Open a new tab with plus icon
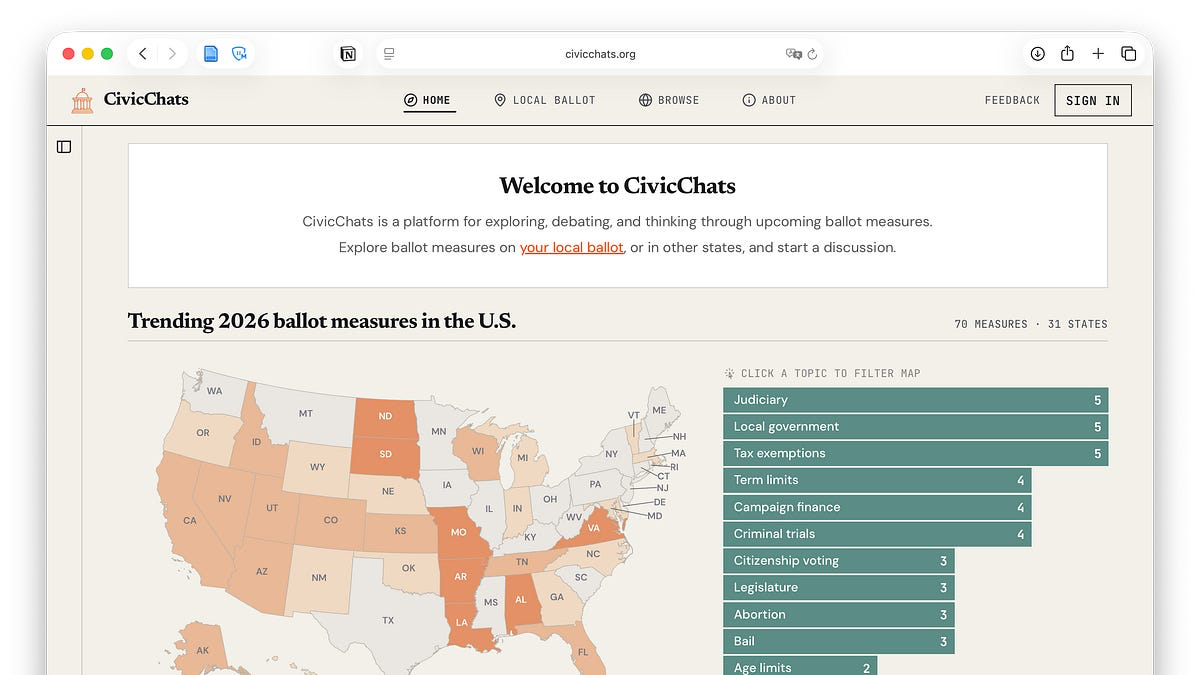The width and height of the screenshot is (1200, 675). (x=1098, y=54)
